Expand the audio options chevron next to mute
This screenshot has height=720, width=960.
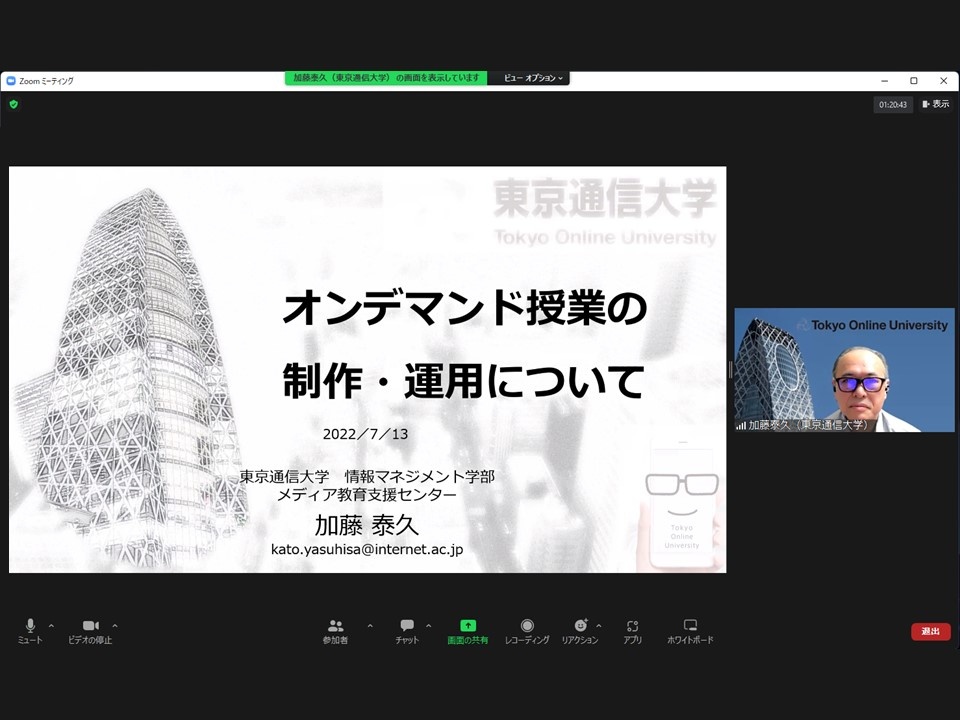[x=51, y=626]
